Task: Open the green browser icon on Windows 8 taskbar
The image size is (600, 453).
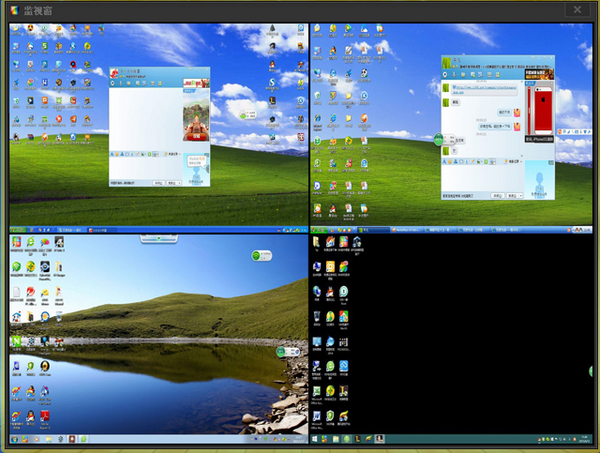Action: coord(347,438)
